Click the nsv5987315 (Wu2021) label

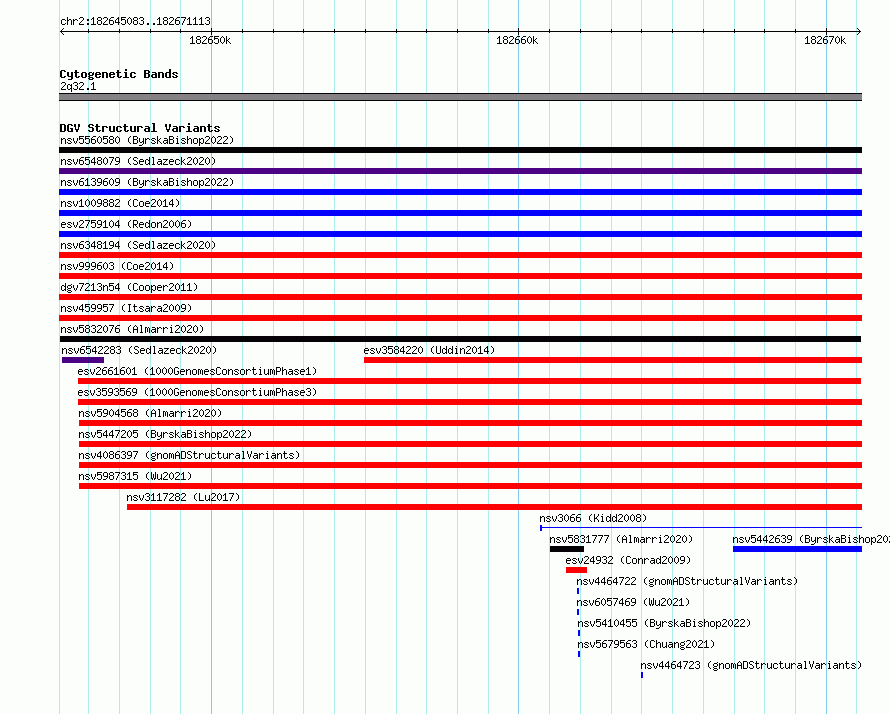click(135, 476)
